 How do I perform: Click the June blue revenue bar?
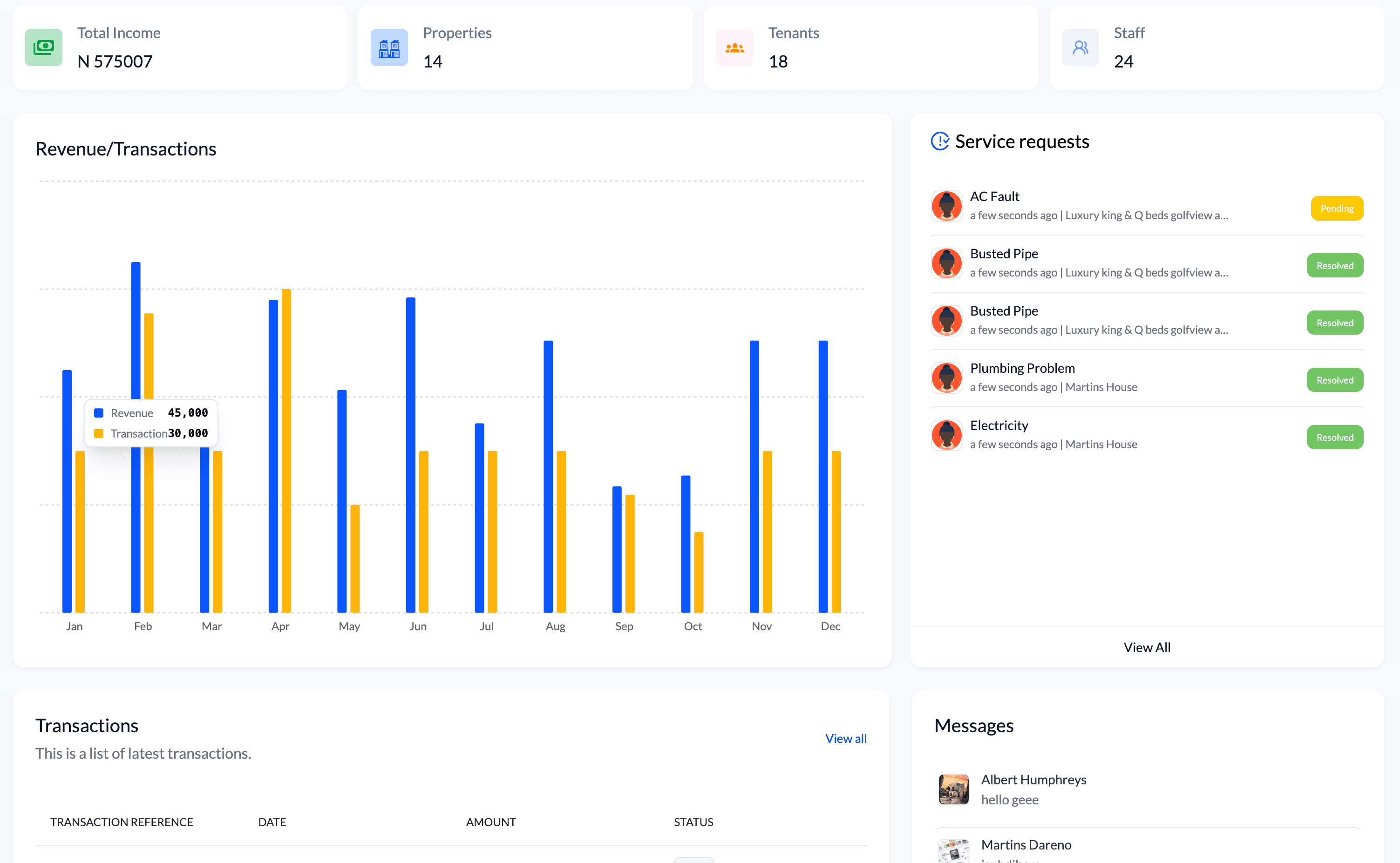[410, 455]
